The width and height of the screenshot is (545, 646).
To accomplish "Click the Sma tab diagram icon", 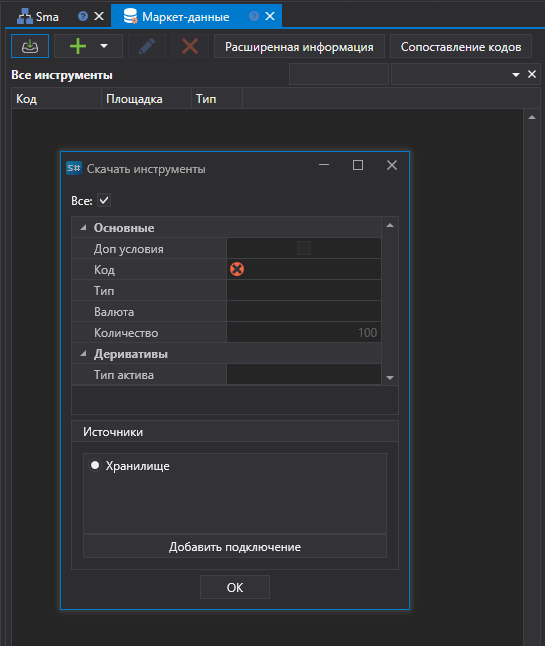I will pos(25,16).
